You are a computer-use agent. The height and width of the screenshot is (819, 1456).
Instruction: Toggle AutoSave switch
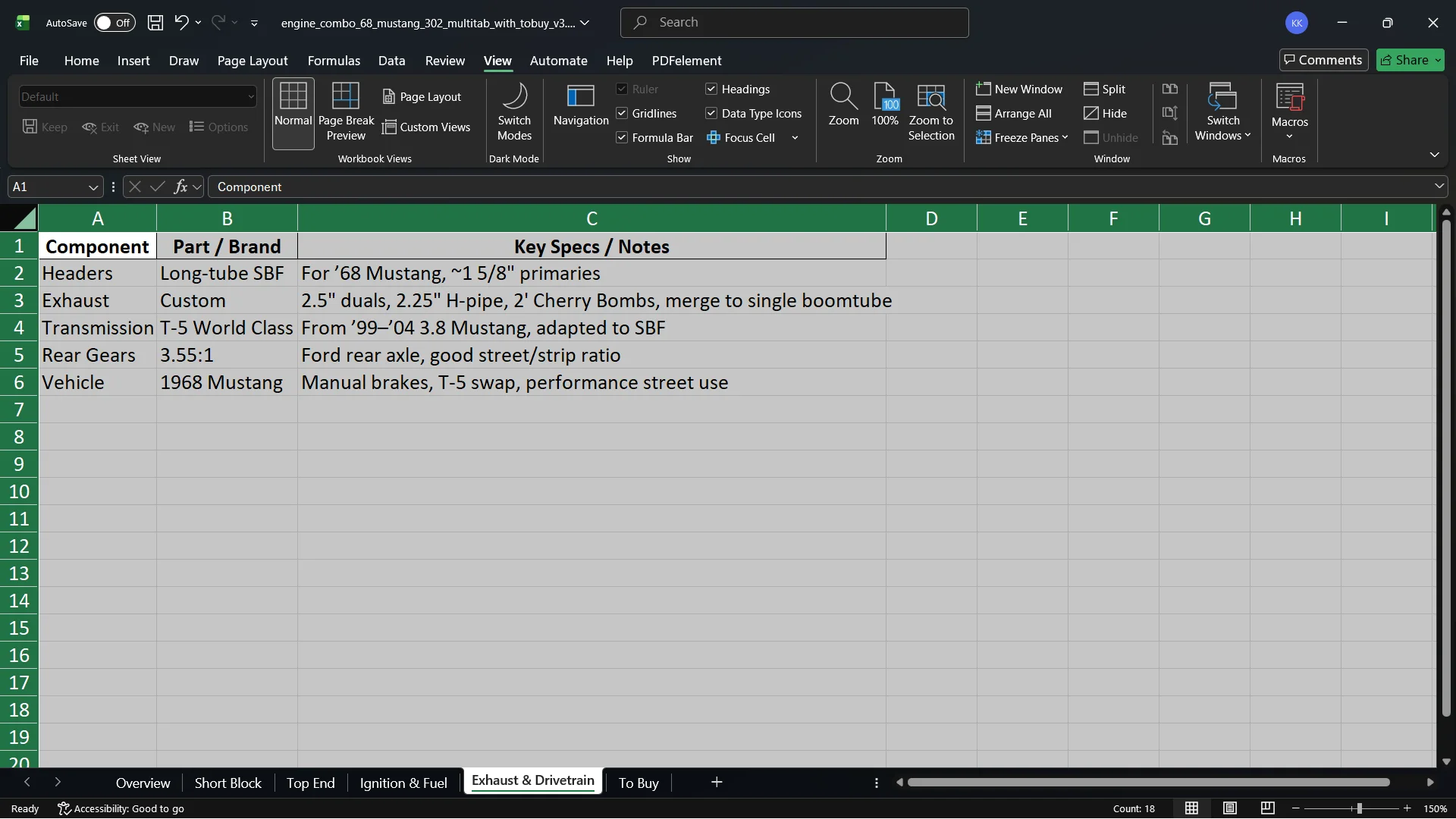coord(115,23)
